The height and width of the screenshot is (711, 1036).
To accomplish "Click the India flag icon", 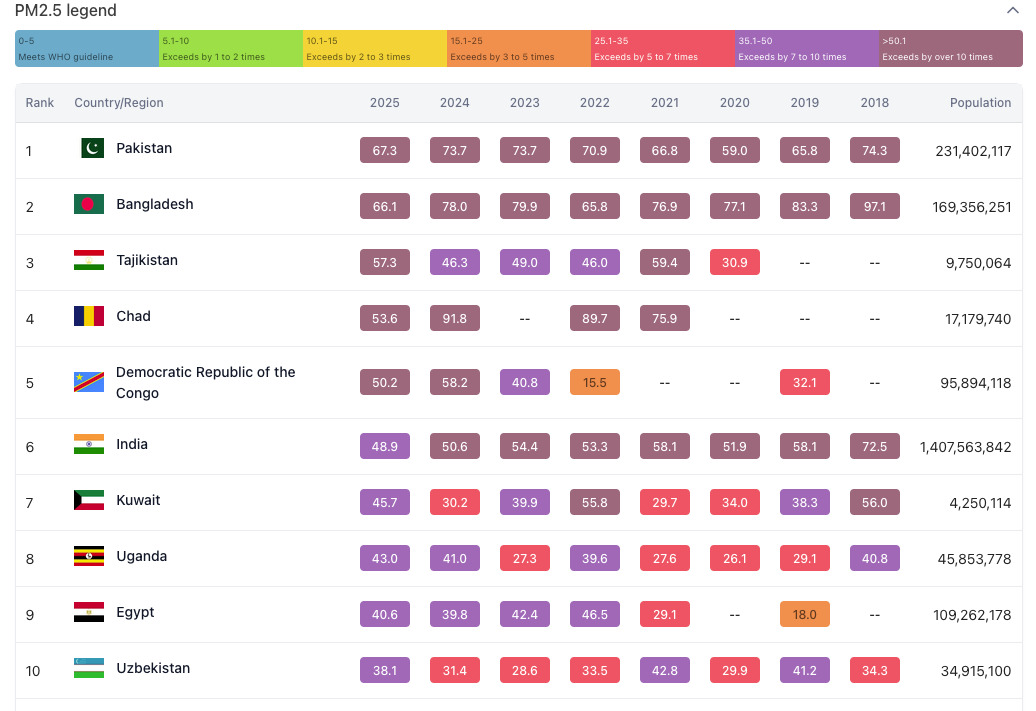I will pyautogui.click(x=89, y=445).
